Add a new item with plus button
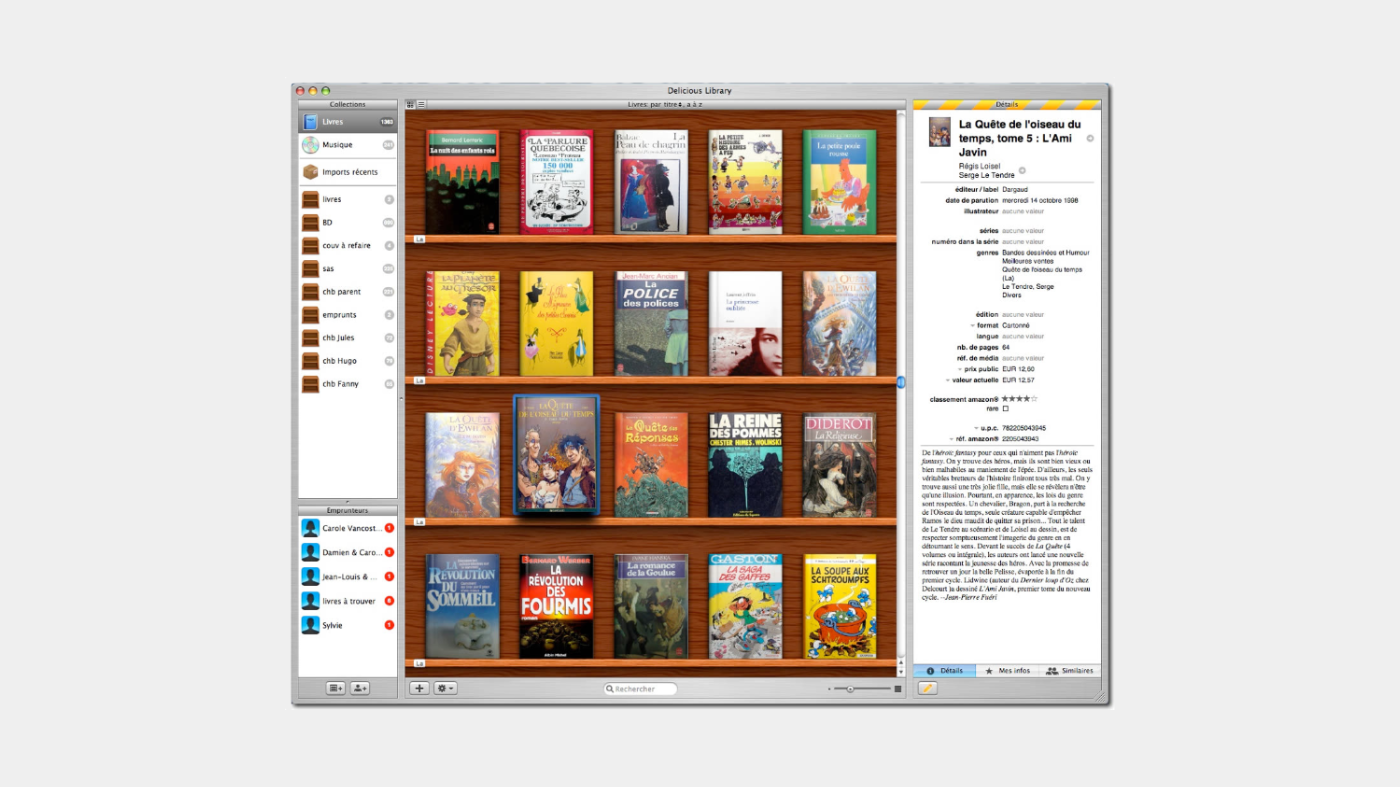Screen dimensions: 1400x787 (x=420, y=688)
